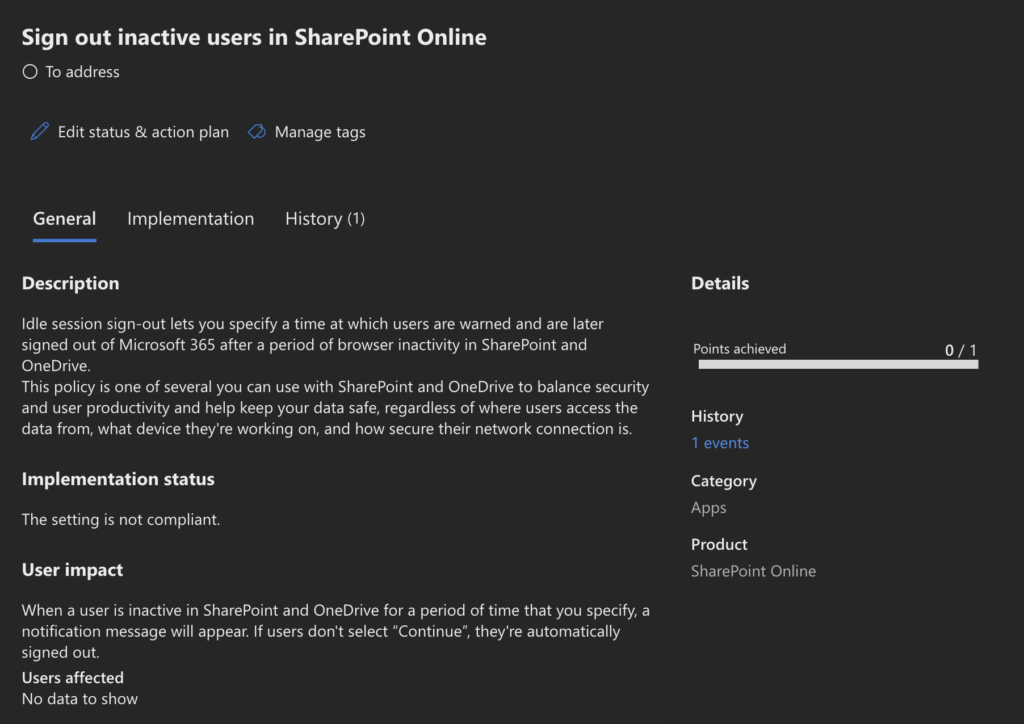Click the No data to show text
This screenshot has width=1024, height=724.
(x=80, y=699)
